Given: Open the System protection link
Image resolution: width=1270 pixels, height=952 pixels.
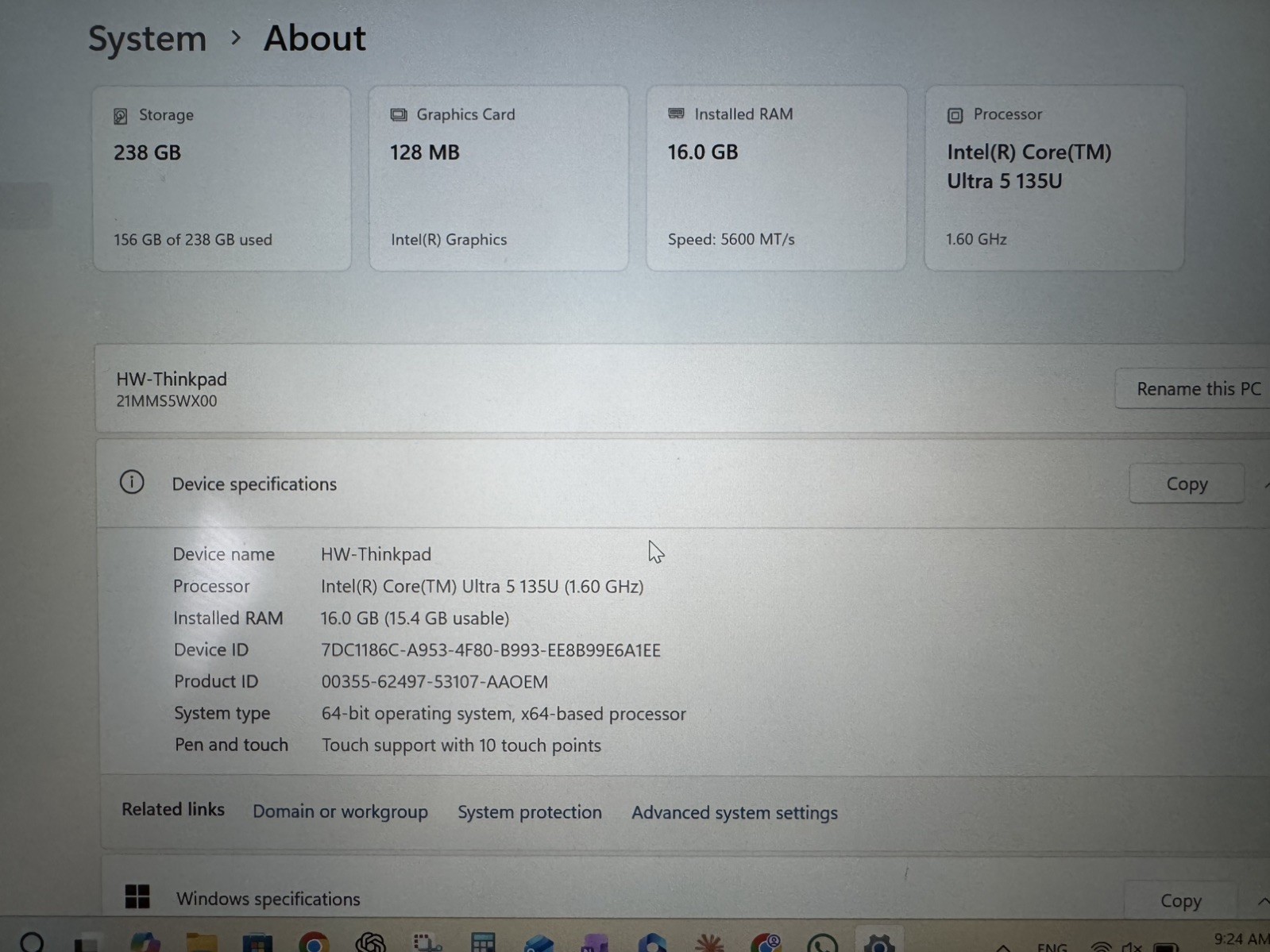Looking at the screenshot, I should 530,812.
